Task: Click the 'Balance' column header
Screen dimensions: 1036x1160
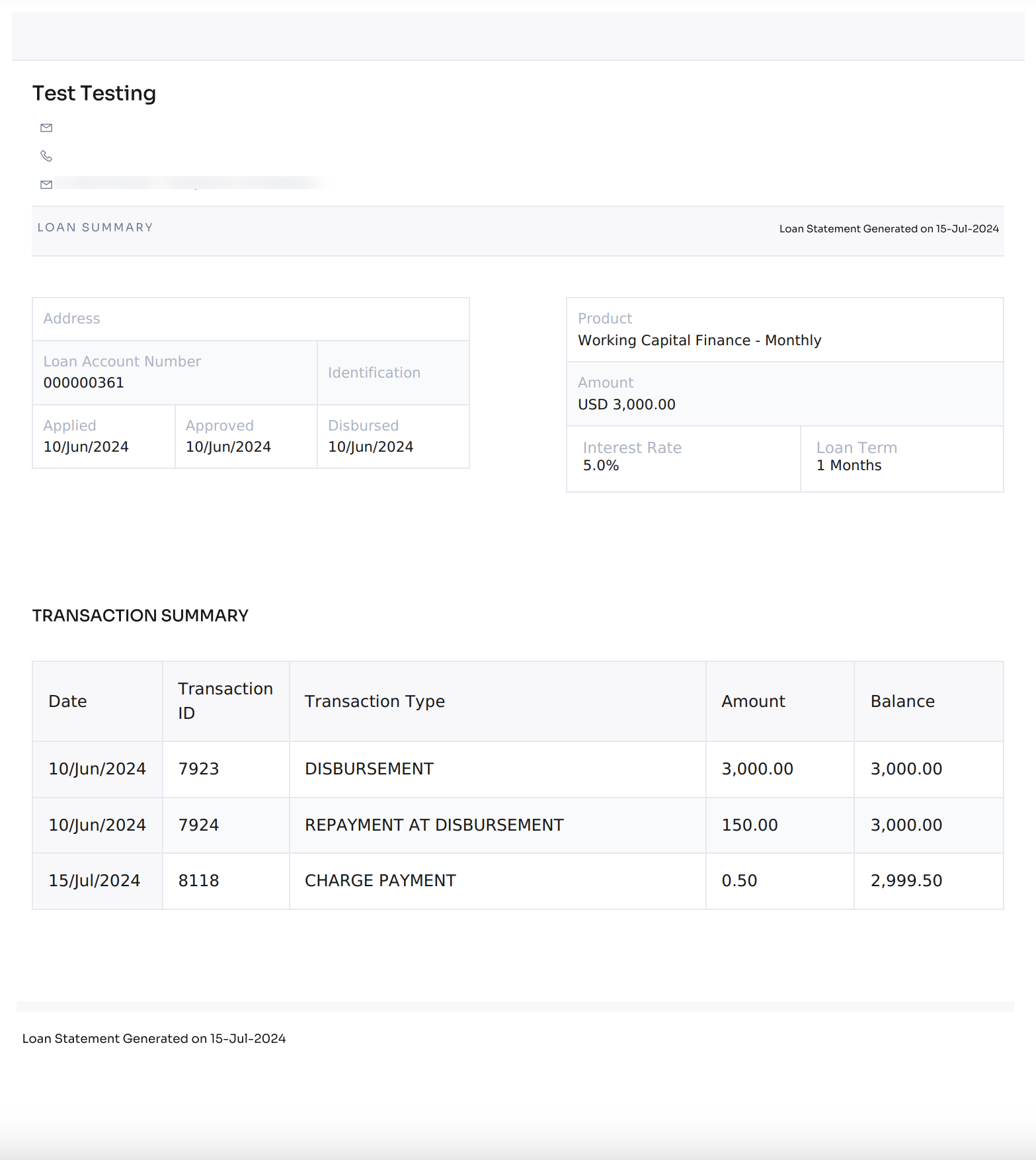Action: point(902,702)
